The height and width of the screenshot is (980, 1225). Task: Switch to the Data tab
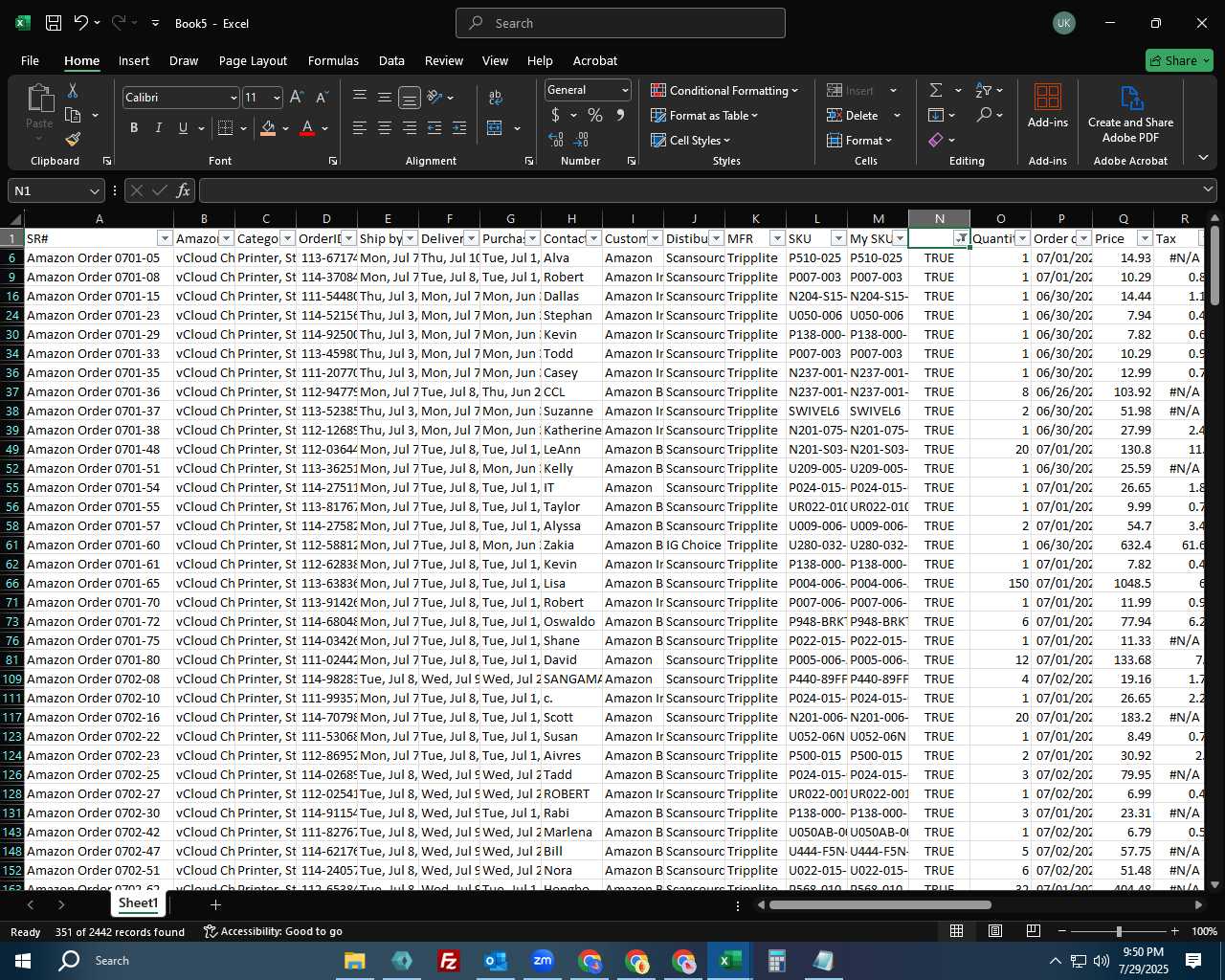click(x=391, y=60)
